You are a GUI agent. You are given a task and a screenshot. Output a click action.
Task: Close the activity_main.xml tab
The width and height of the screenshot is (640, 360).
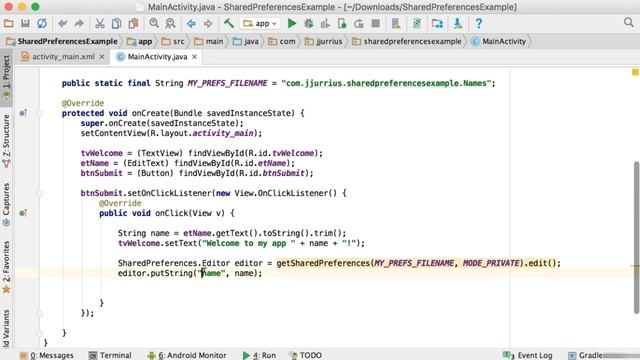click(x=102, y=57)
